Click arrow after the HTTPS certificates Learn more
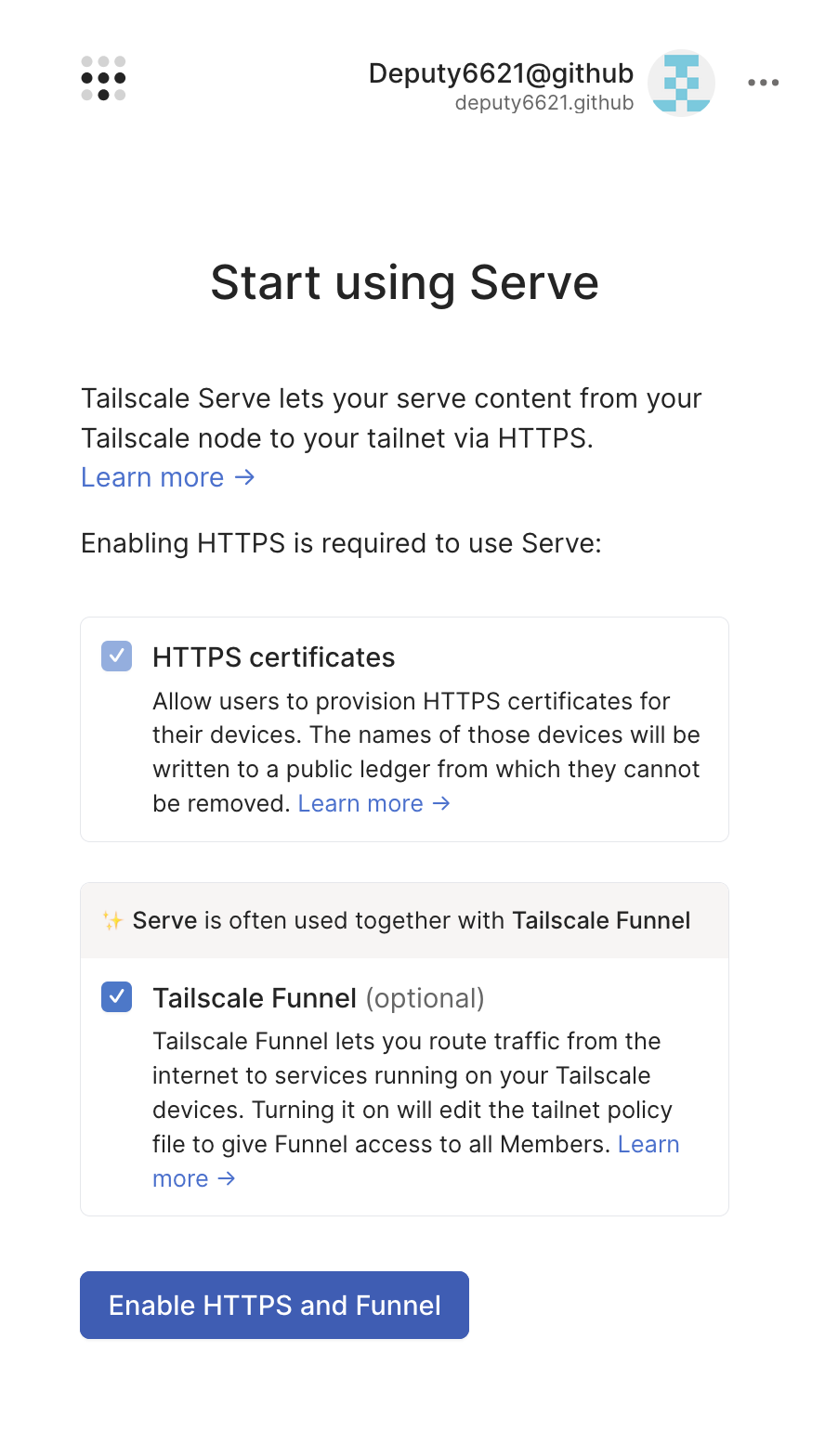Viewport: 825px width, 1456px height. (x=441, y=803)
